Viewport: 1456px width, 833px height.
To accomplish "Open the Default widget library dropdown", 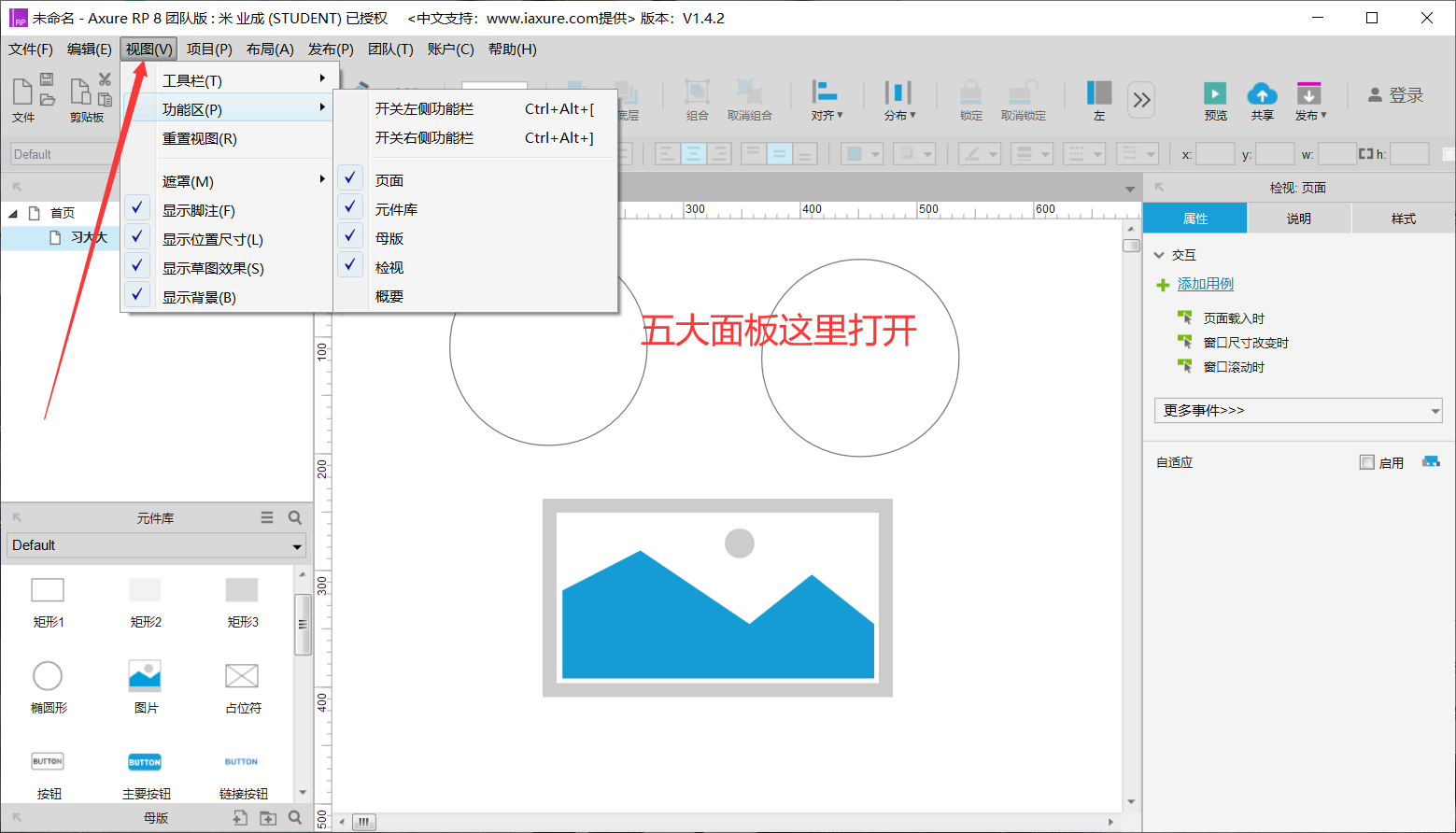I will coord(156,545).
